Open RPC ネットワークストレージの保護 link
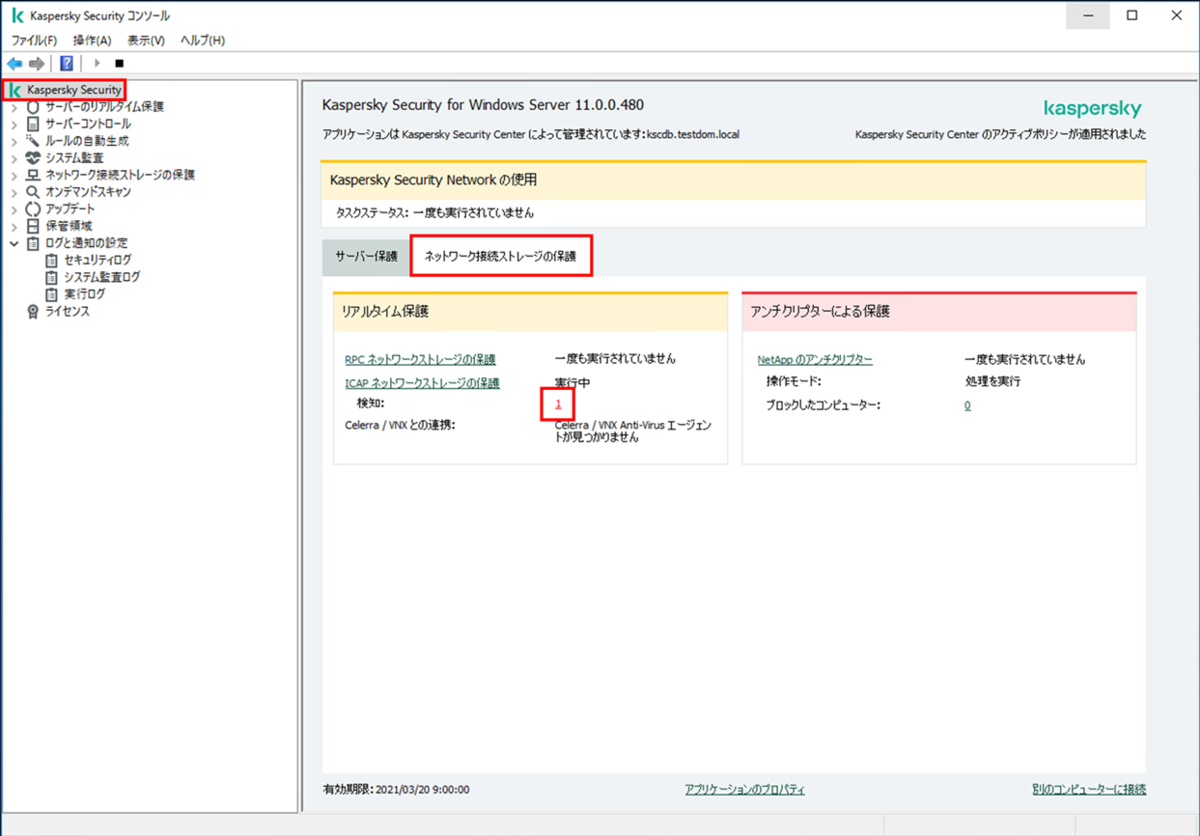Screen dimensions: 1200x836 [420, 359]
